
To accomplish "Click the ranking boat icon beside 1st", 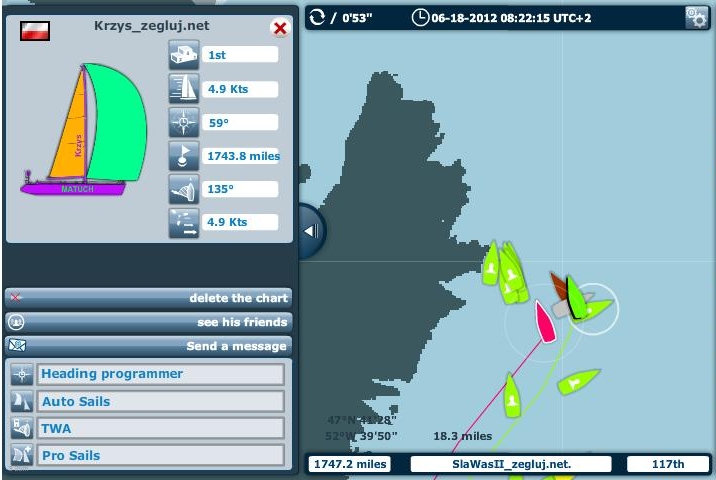I will click(x=184, y=56).
